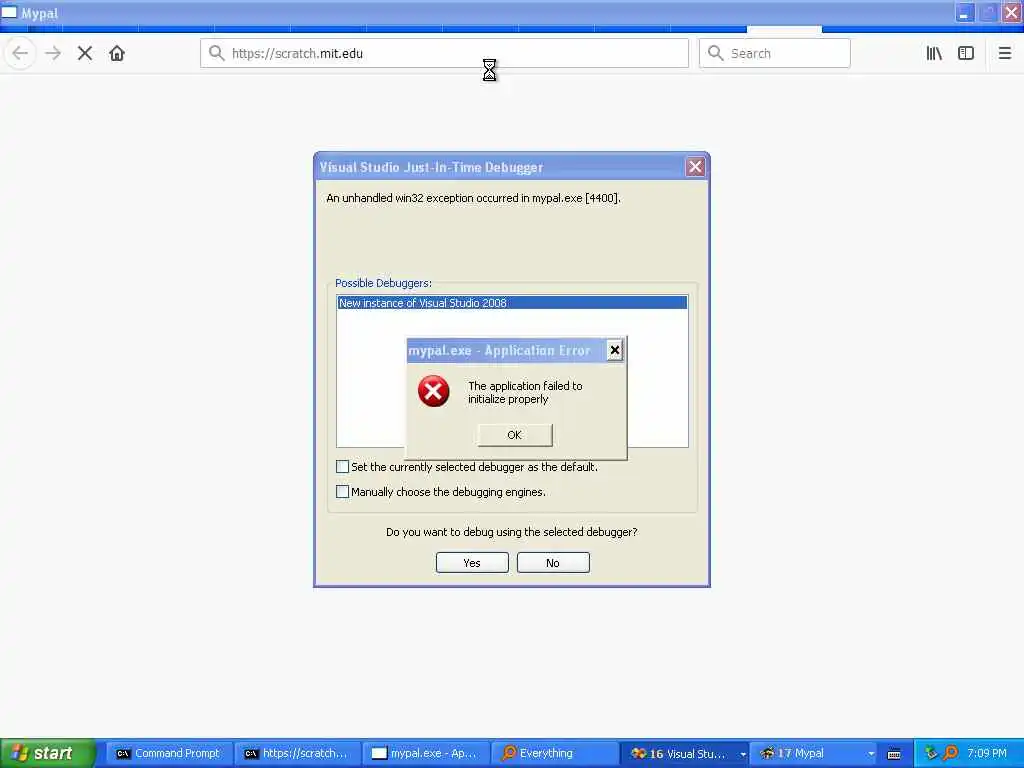
Task: Expand the 17 Mypal taskbar group
Action: click(813, 753)
